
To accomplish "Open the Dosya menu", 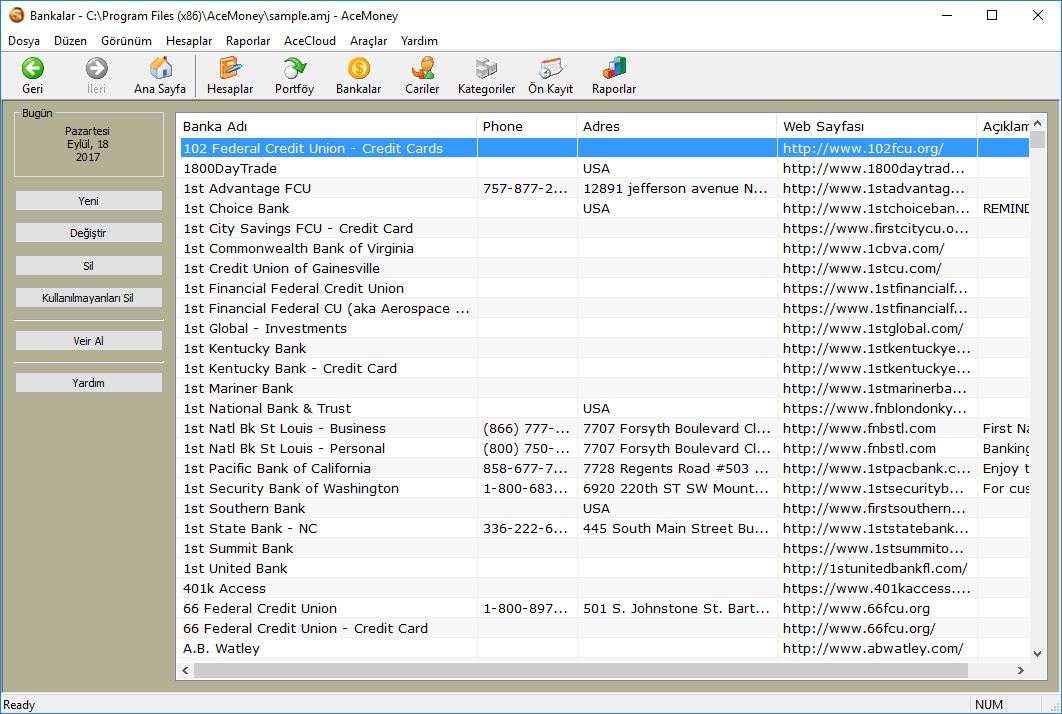I will pyautogui.click(x=24, y=41).
